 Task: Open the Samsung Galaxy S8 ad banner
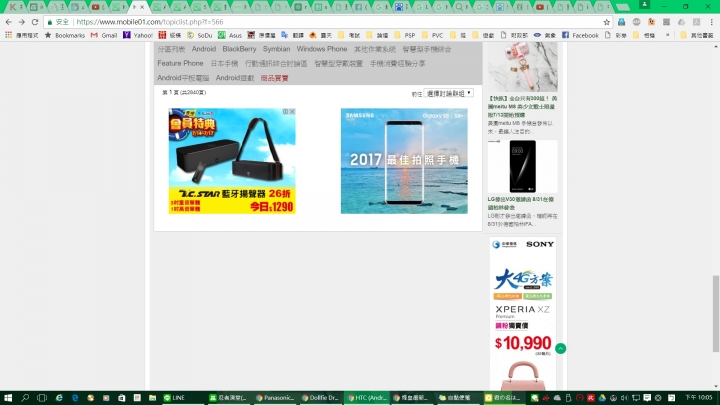pos(404,161)
